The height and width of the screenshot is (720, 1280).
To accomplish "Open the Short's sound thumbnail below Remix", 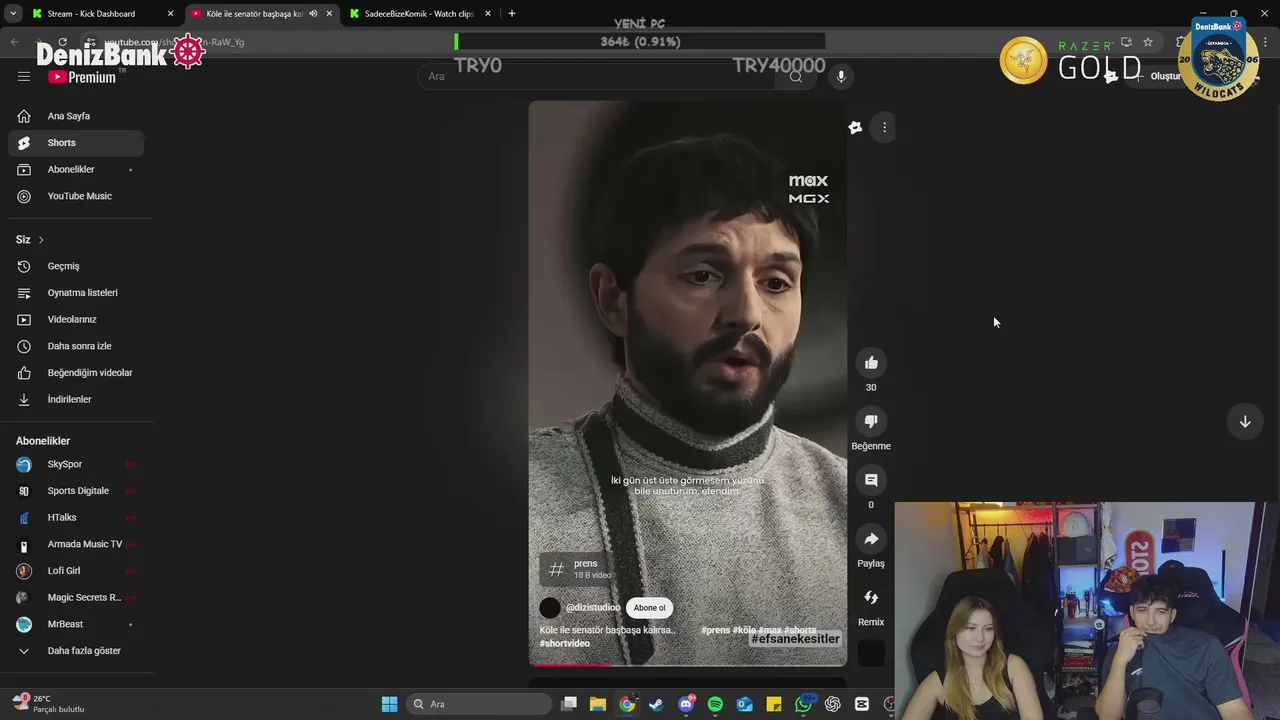I will pyautogui.click(x=871, y=654).
